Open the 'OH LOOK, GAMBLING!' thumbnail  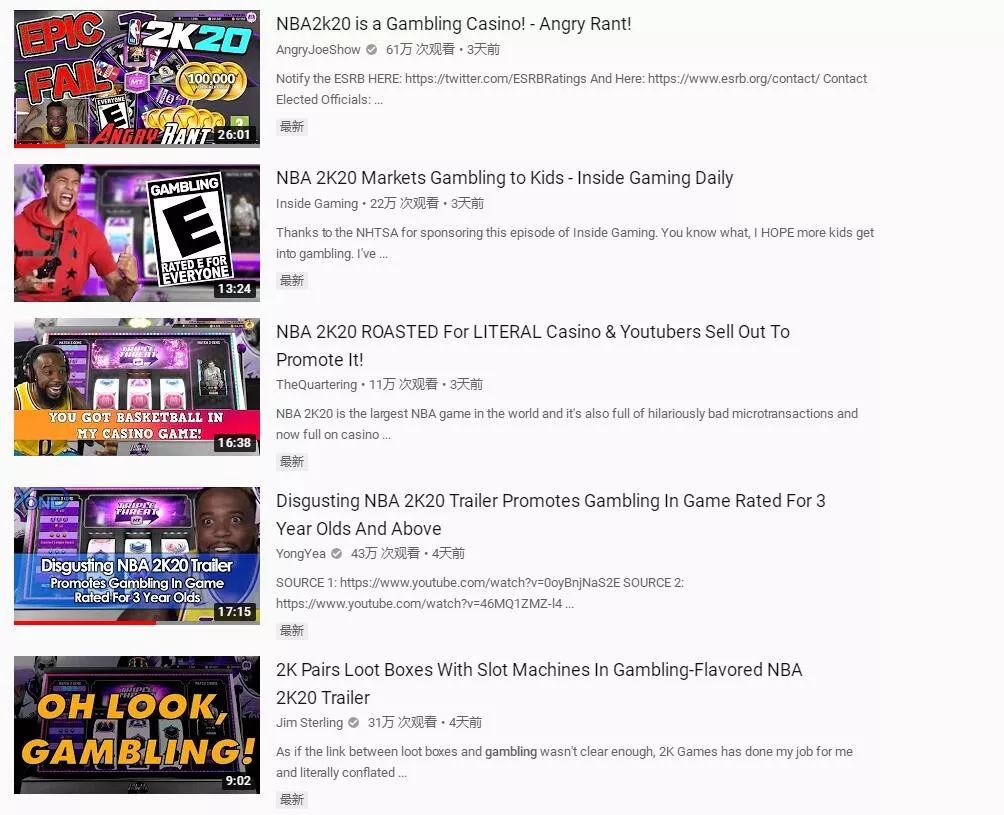click(x=137, y=725)
